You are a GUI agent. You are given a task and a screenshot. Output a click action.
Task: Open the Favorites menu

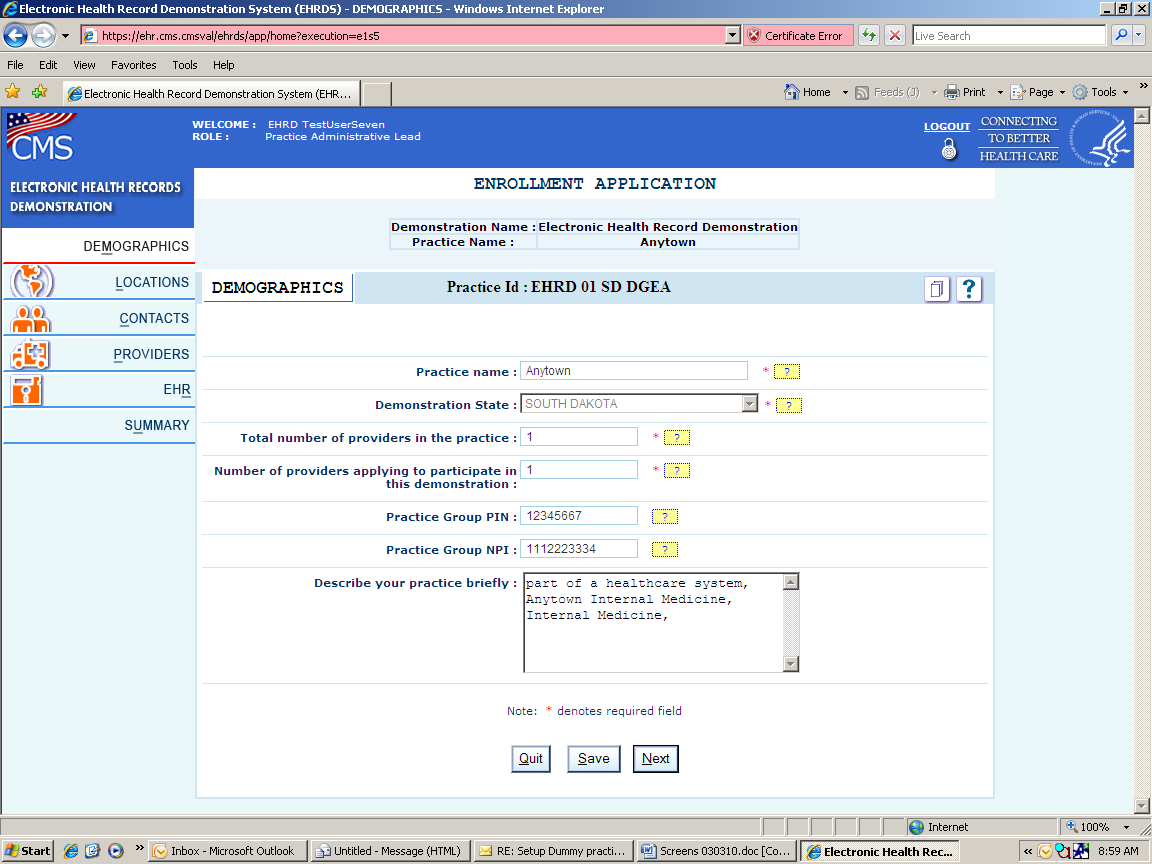134,65
